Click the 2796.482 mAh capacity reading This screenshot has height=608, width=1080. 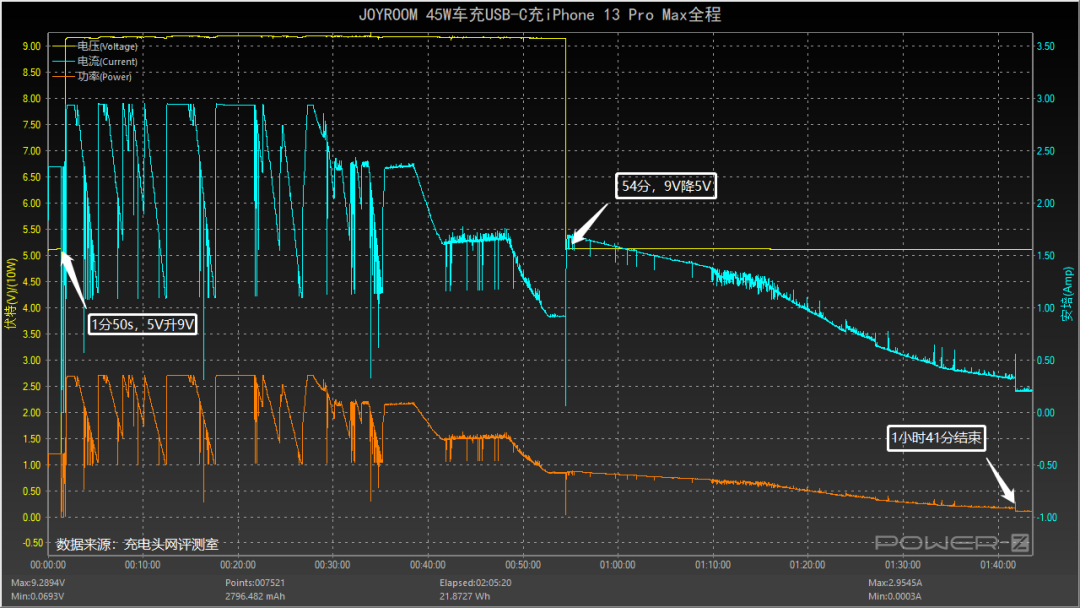click(x=255, y=596)
